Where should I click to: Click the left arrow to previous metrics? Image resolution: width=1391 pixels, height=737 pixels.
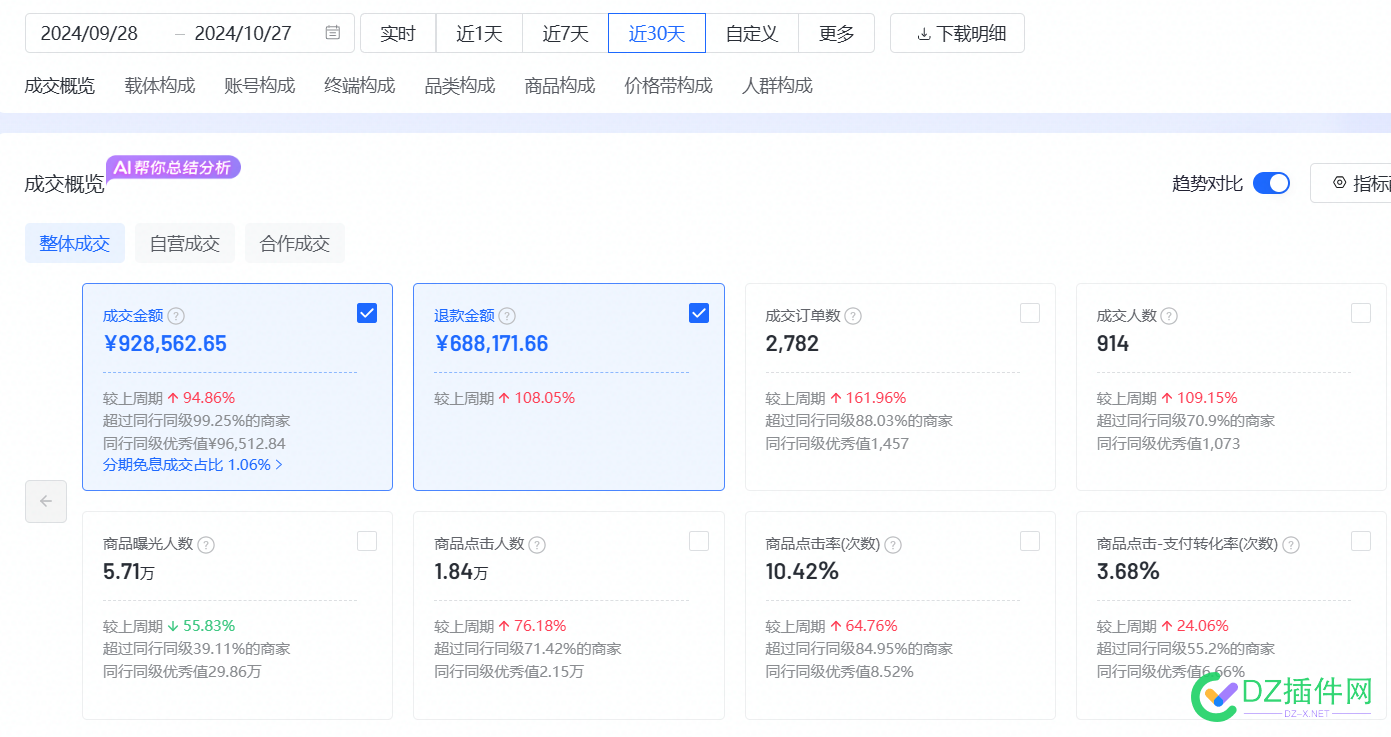[46, 501]
